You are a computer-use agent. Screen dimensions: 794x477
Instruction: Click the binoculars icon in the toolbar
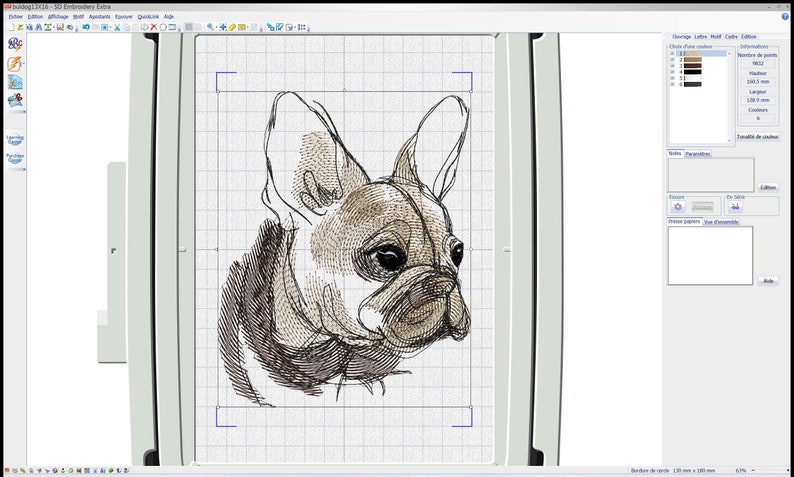click(38, 27)
